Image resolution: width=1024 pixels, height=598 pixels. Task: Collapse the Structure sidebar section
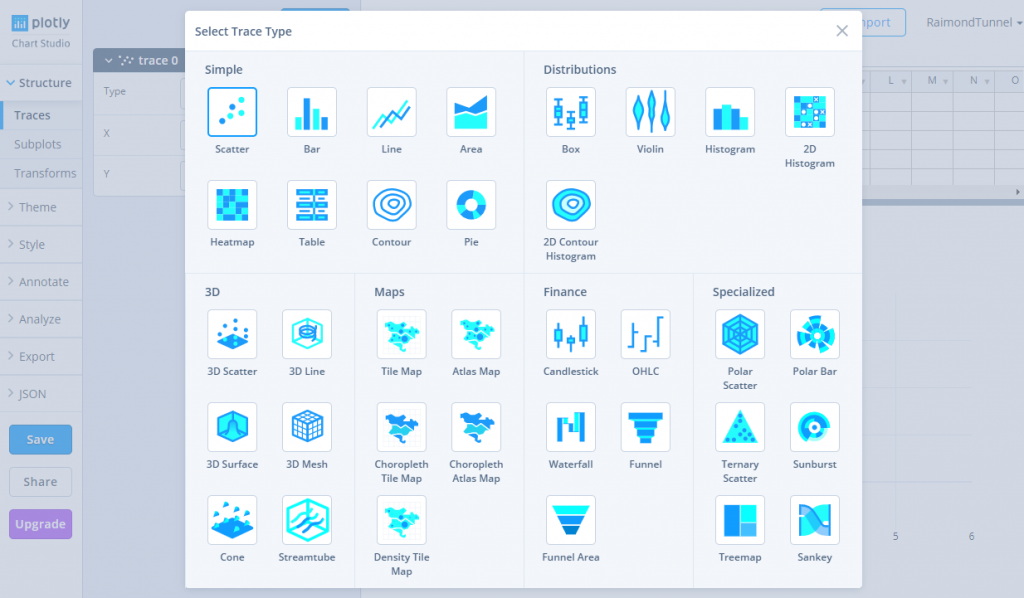point(40,83)
